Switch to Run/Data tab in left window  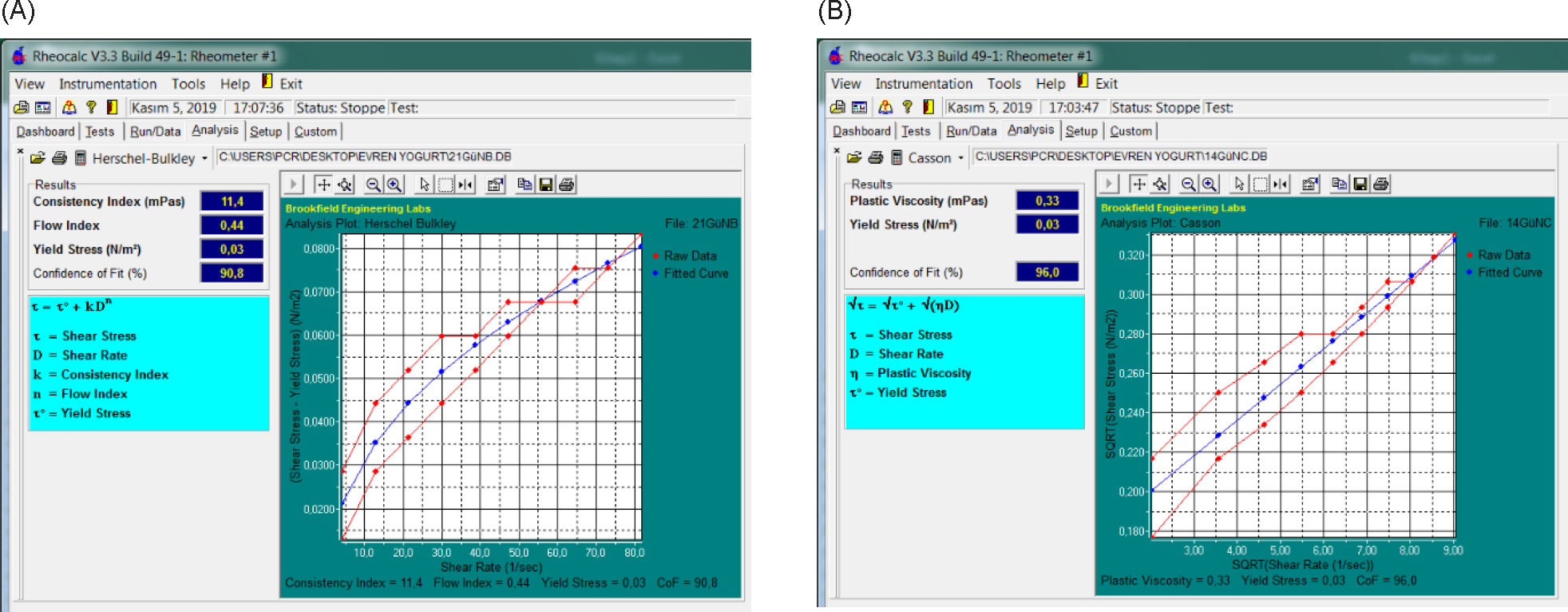coord(155,132)
